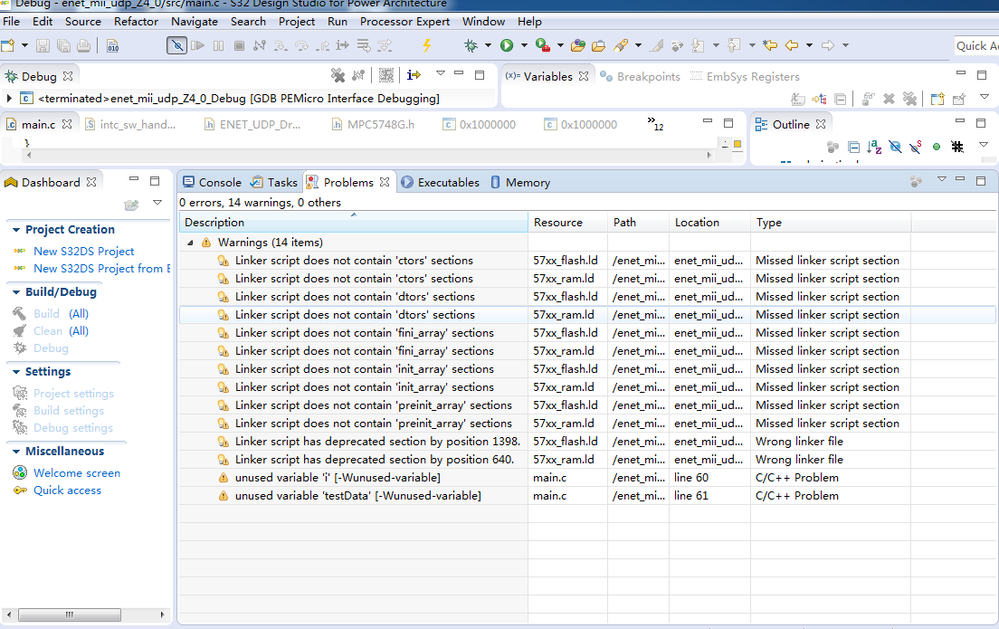The image size is (999, 629).
Task: Collapse the Warnings (14 items) tree node
Action: tap(191, 242)
